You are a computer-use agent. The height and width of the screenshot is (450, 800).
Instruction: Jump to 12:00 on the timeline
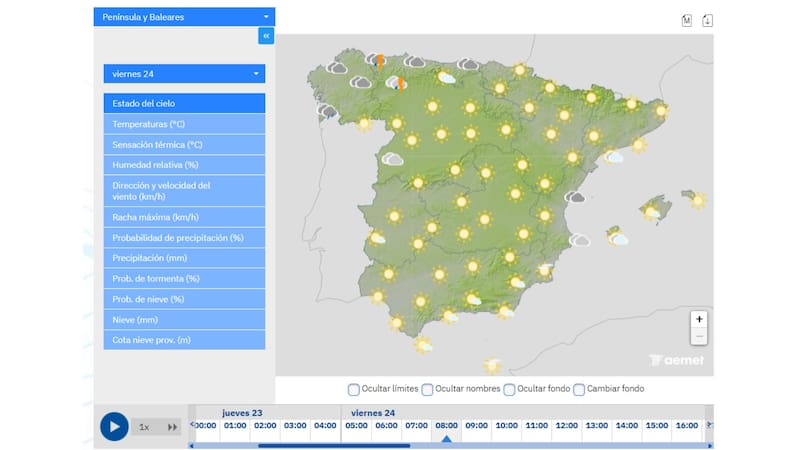(567, 426)
